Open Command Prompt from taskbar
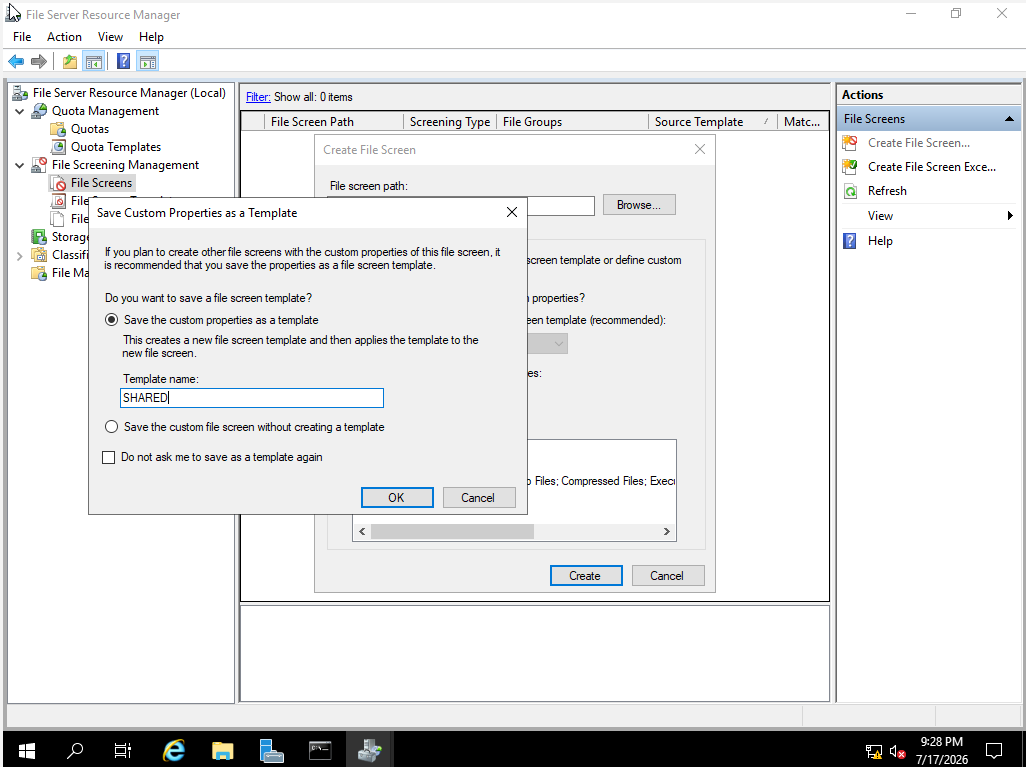1026x767 pixels. [x=320, y=750]
